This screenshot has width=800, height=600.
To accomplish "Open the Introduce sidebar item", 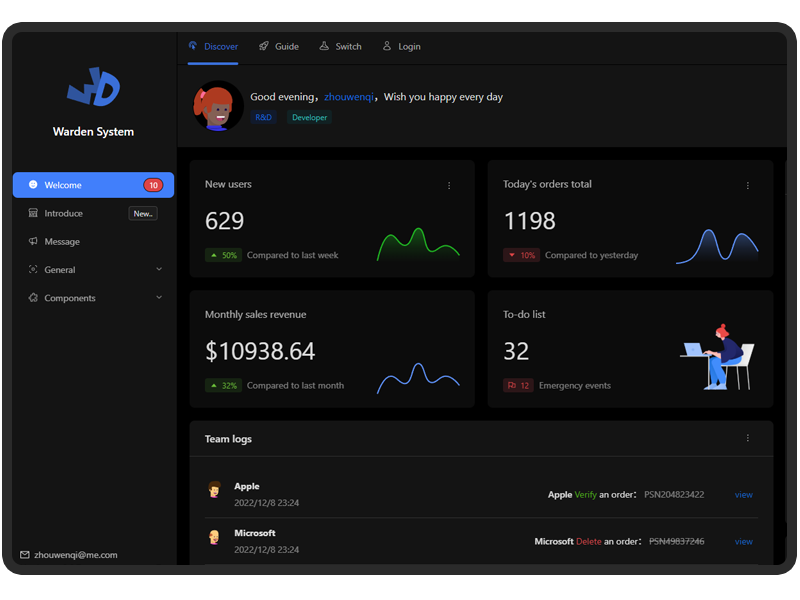I will 64,213.
